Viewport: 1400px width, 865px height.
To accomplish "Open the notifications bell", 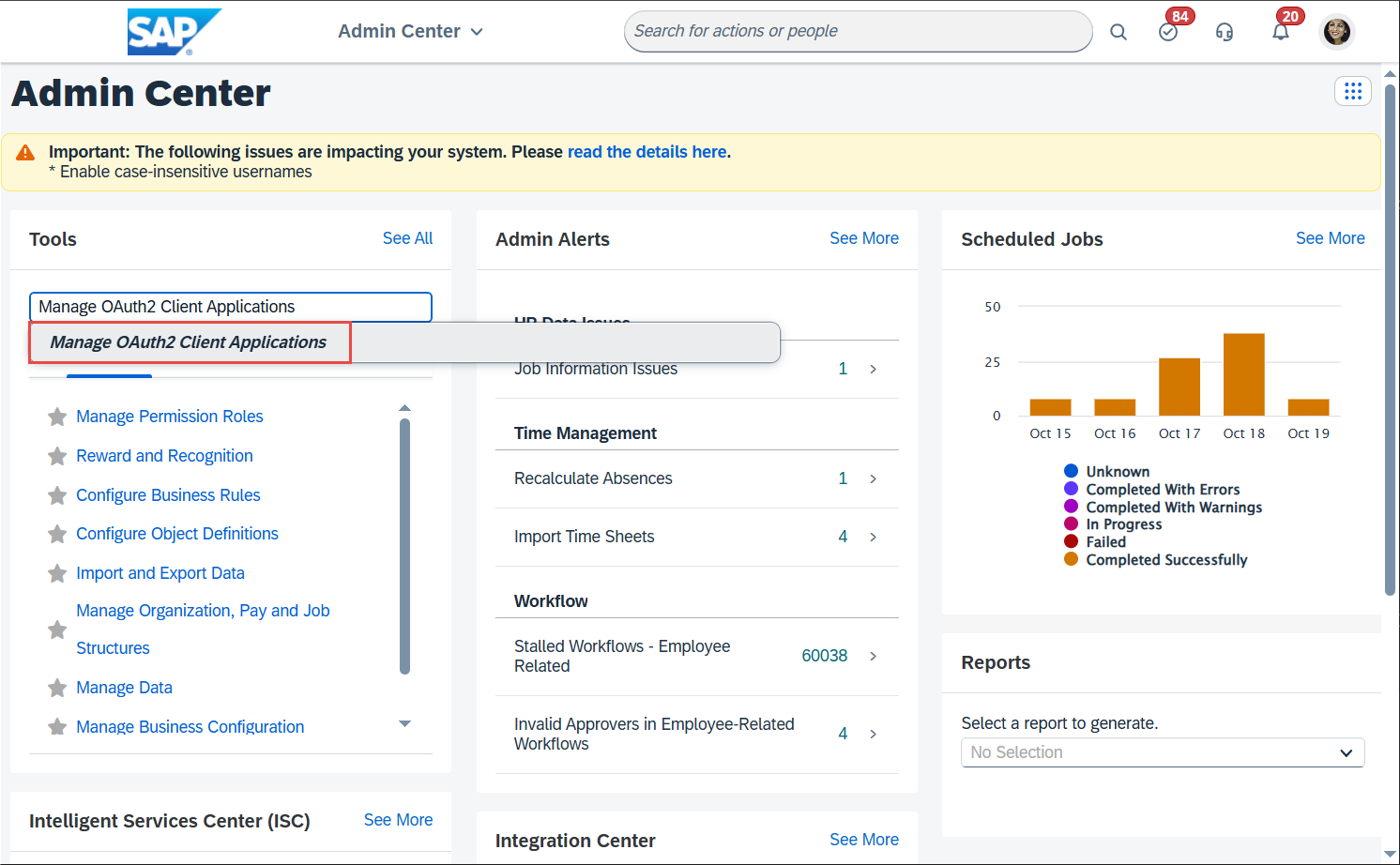I will 1280,32.
